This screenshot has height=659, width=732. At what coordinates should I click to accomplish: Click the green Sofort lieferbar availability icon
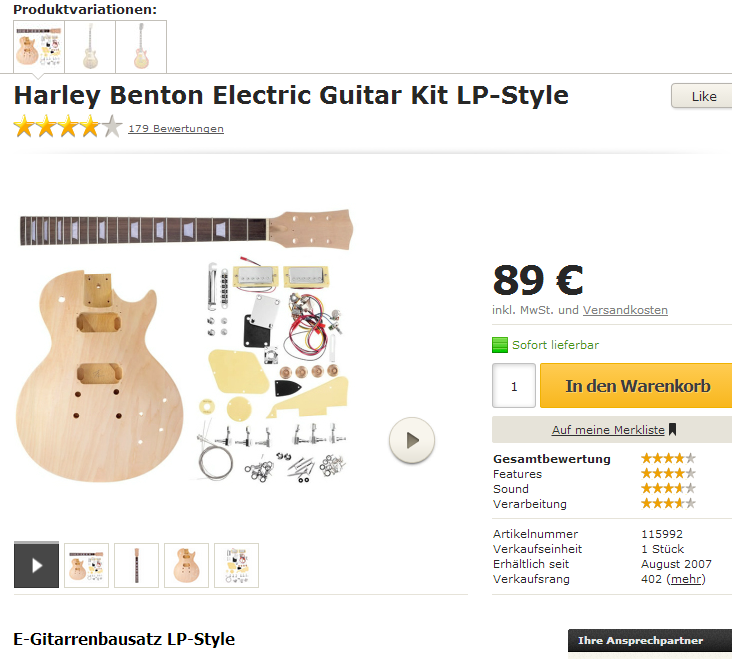pos(500,346)
